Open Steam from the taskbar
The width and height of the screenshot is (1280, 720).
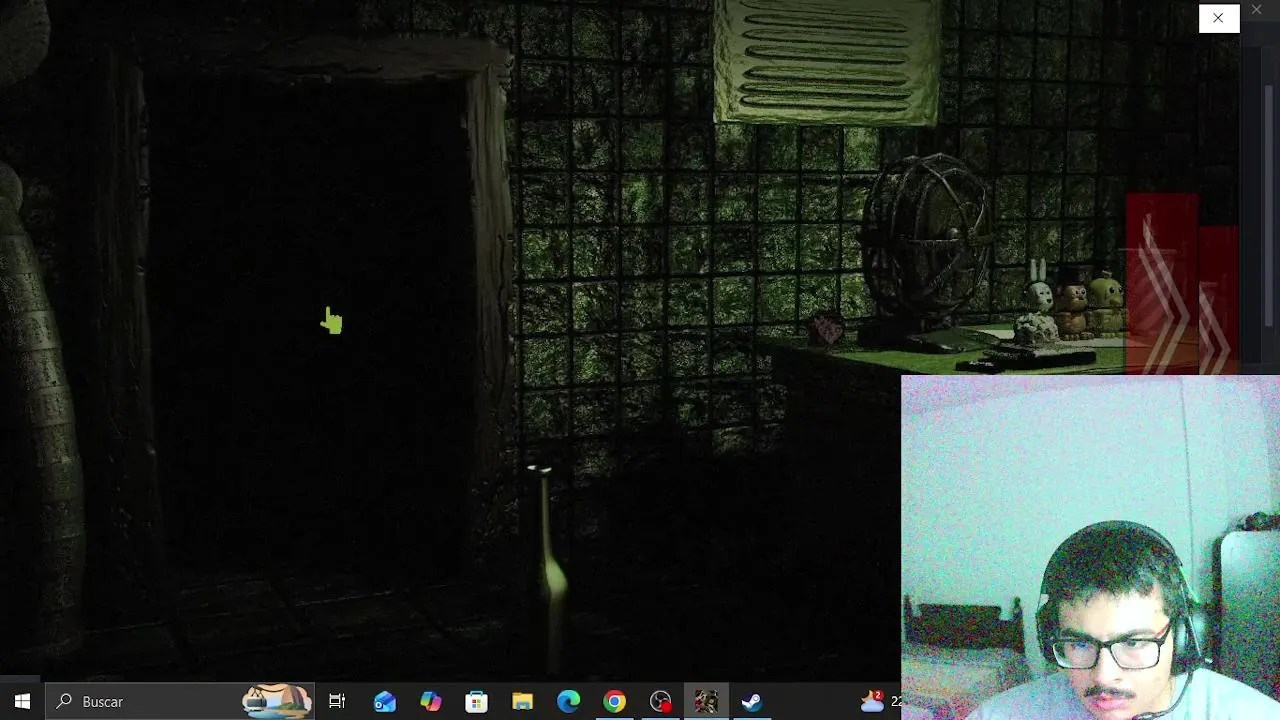coord(753,701)
